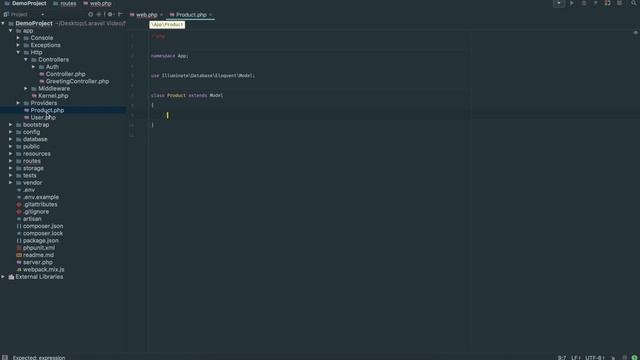Expand the Exceptions folder
Viewport: 640px width, 360px height.
pyautogui.click(x=18, y=45)
